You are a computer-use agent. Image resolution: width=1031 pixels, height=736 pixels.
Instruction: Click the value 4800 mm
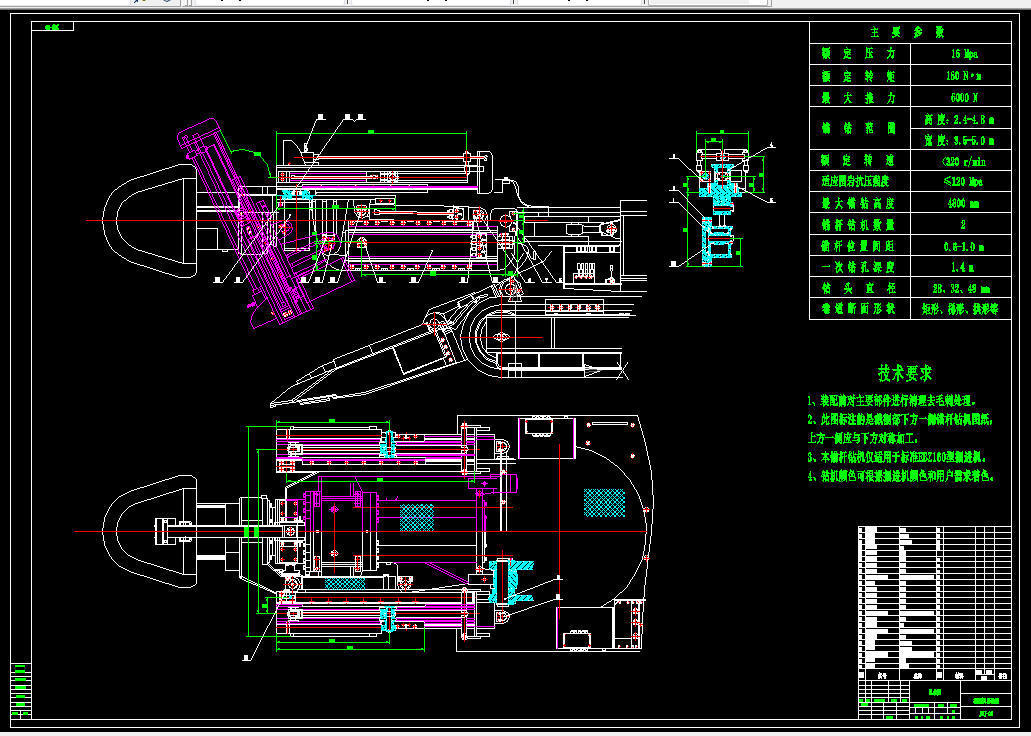pos(961,203)
